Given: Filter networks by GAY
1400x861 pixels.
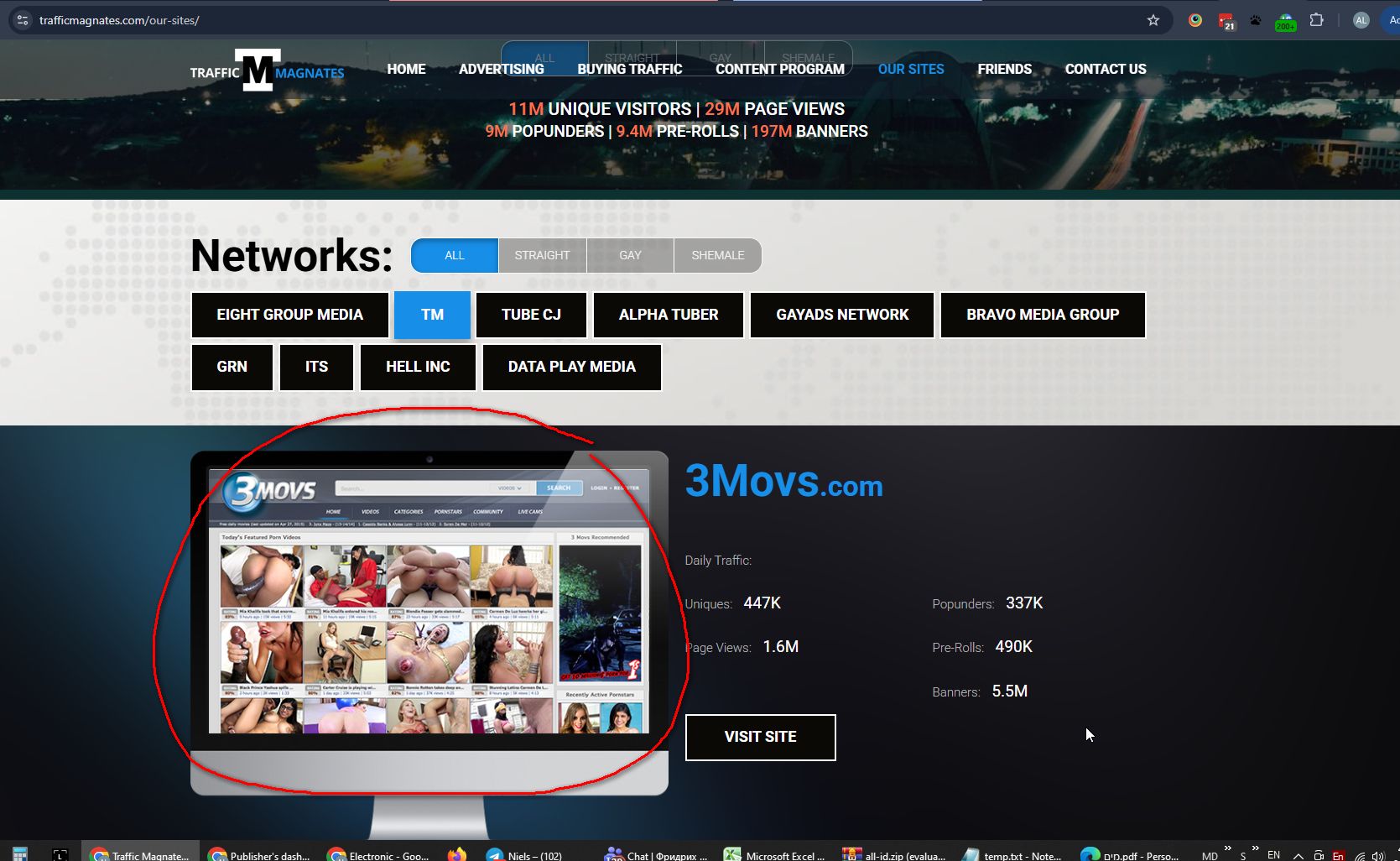Looking at the screenshot, I should [630, 255].
